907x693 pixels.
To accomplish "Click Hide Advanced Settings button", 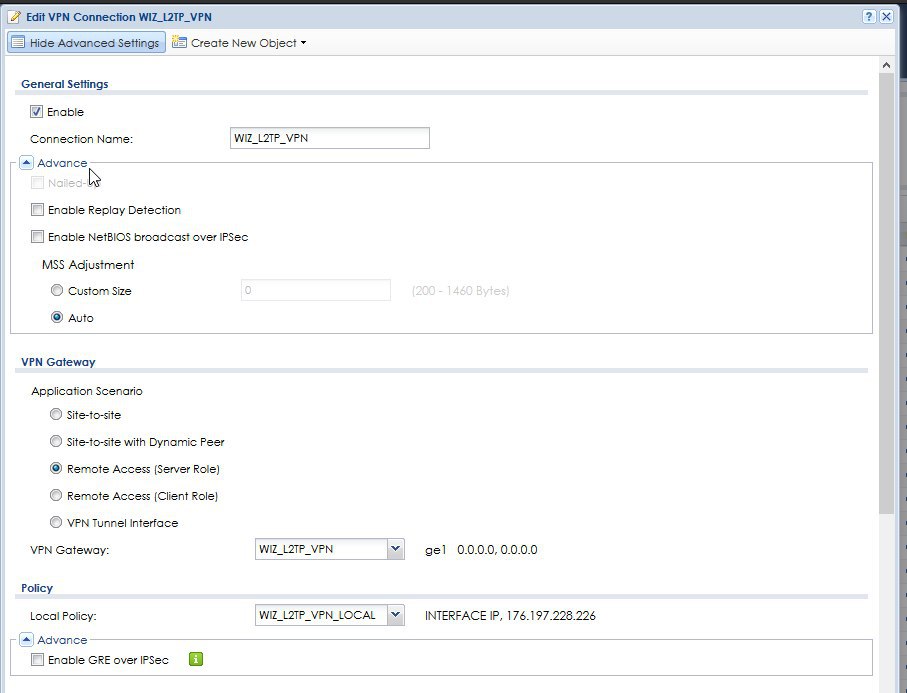I will coord(86,43).
